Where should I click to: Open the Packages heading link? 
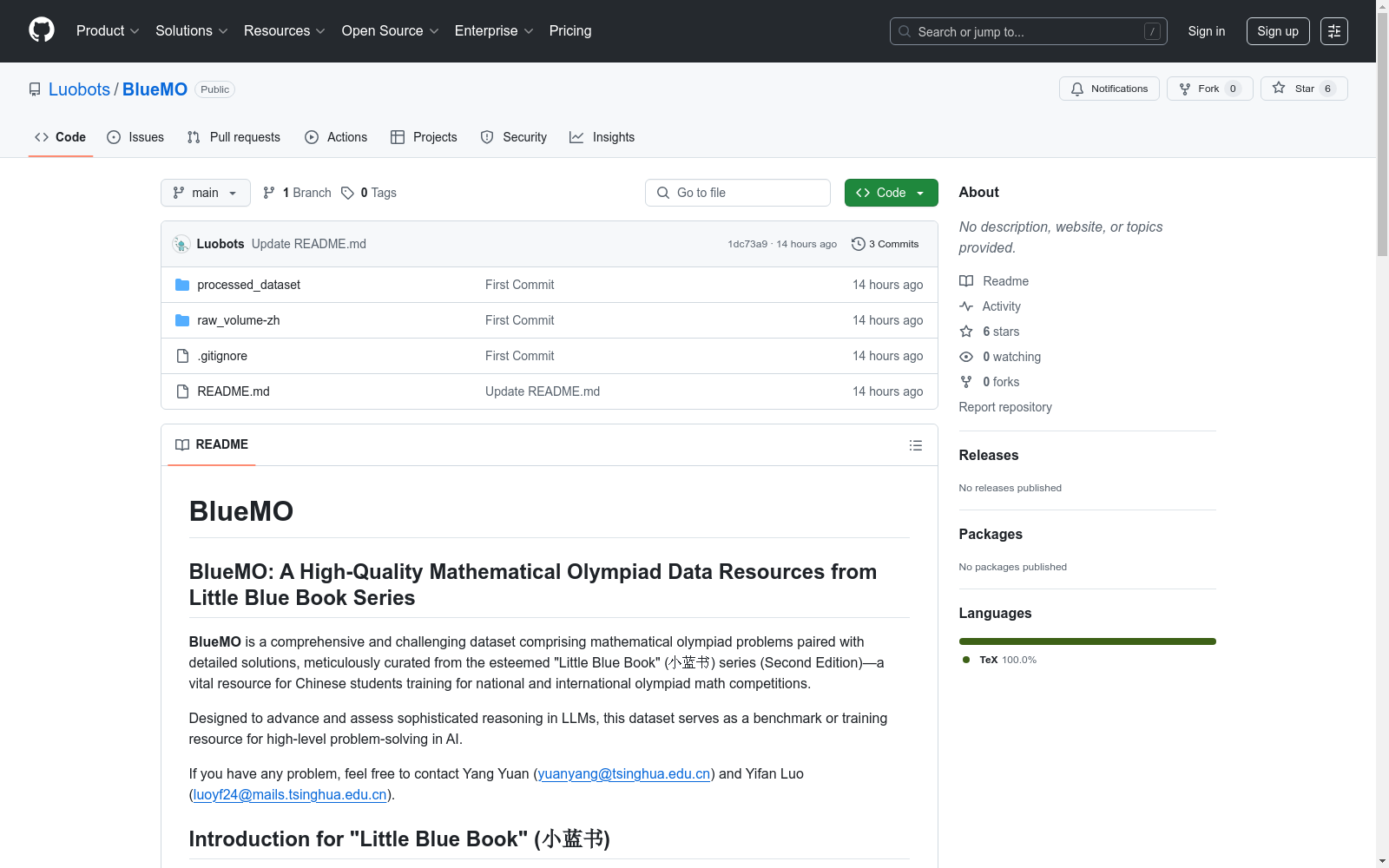[991, 534]
